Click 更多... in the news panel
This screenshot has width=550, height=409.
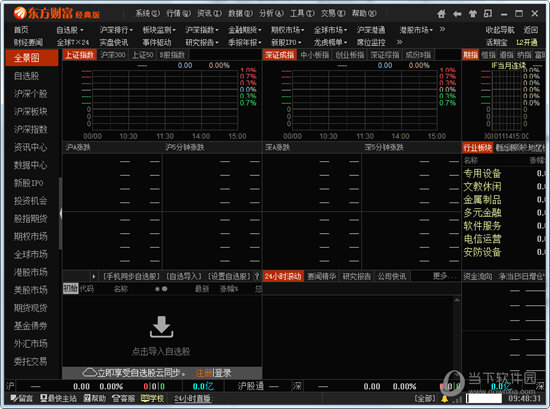point(445,276)
